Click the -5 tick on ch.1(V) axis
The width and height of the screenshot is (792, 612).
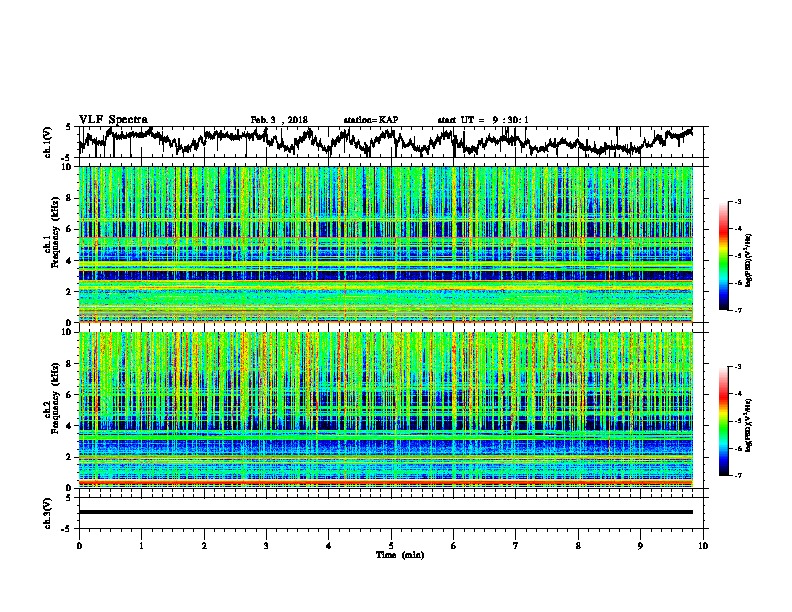coord(66,157)
